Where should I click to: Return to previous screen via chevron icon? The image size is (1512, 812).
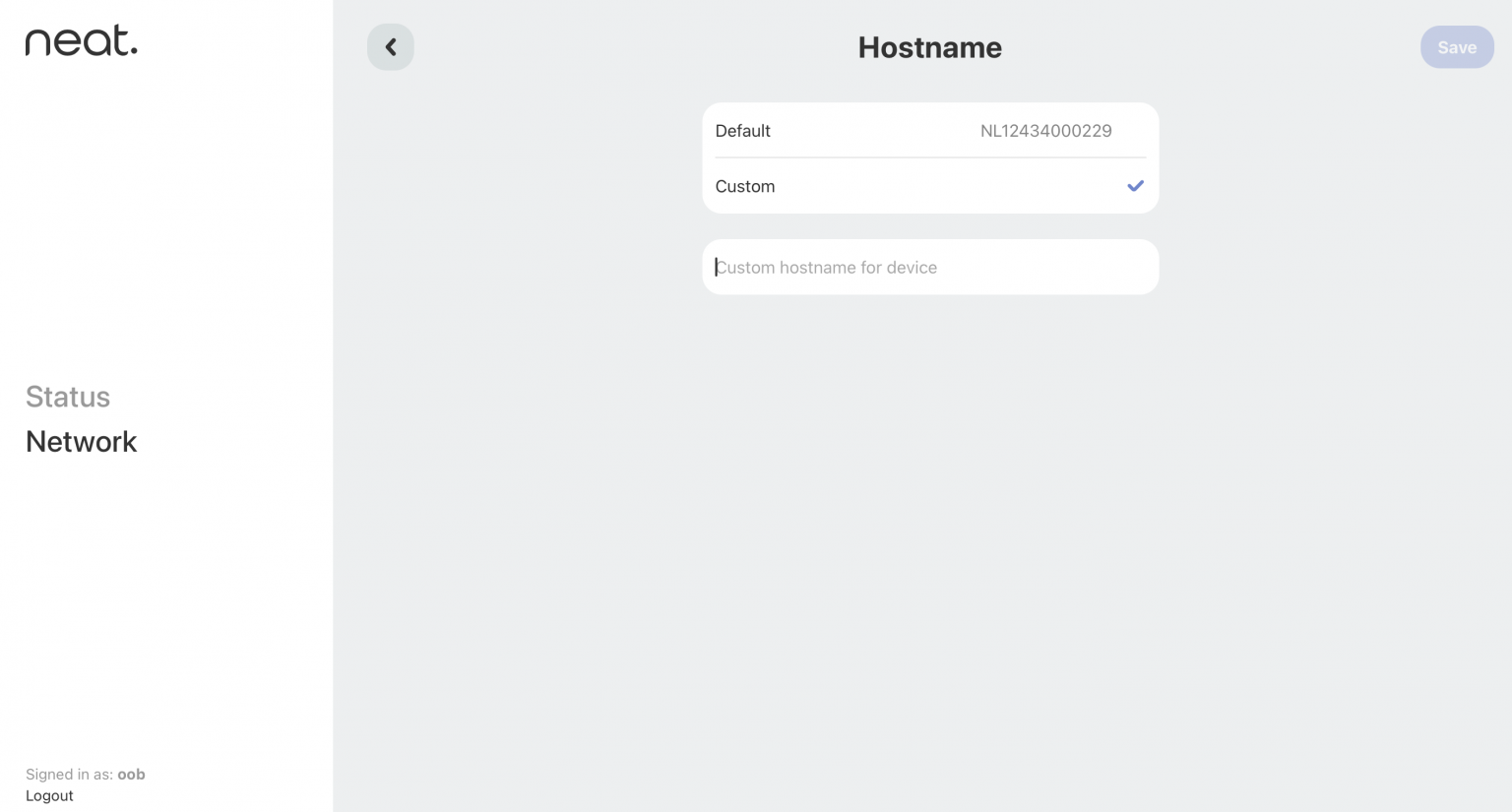(x=391, y=46)
